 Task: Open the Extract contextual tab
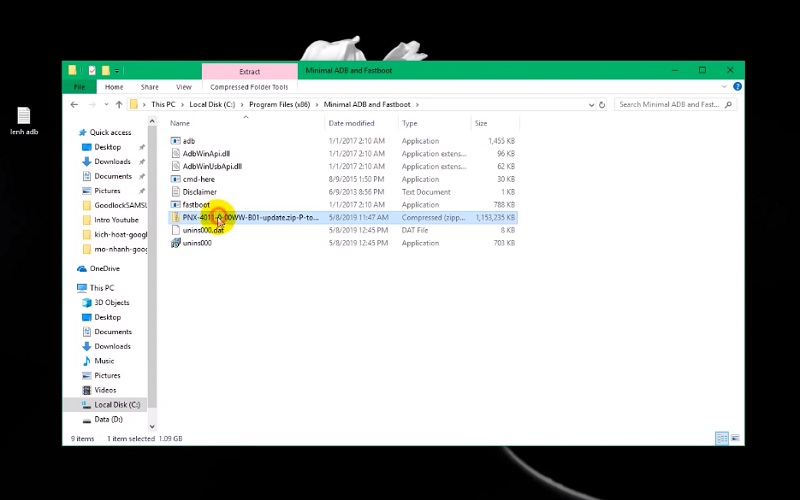click(249, 71)
